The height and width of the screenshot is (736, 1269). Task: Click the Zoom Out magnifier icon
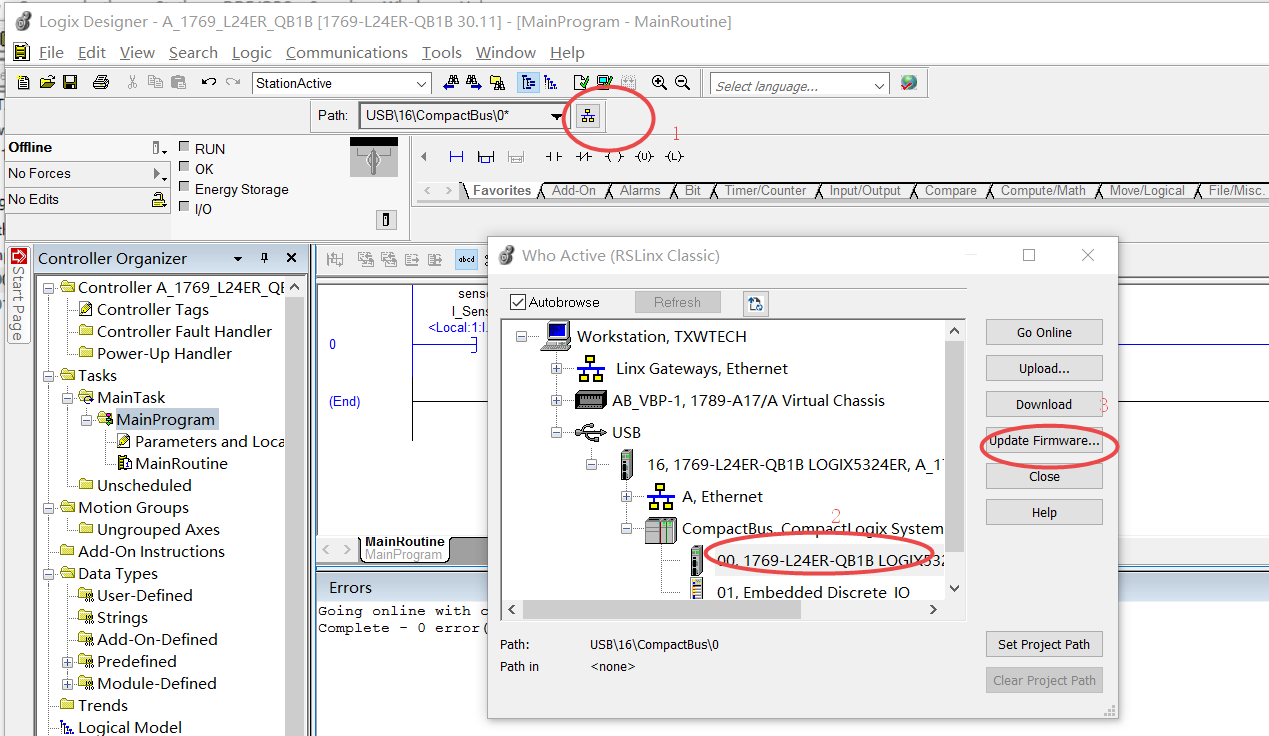(x=682, y=83)
